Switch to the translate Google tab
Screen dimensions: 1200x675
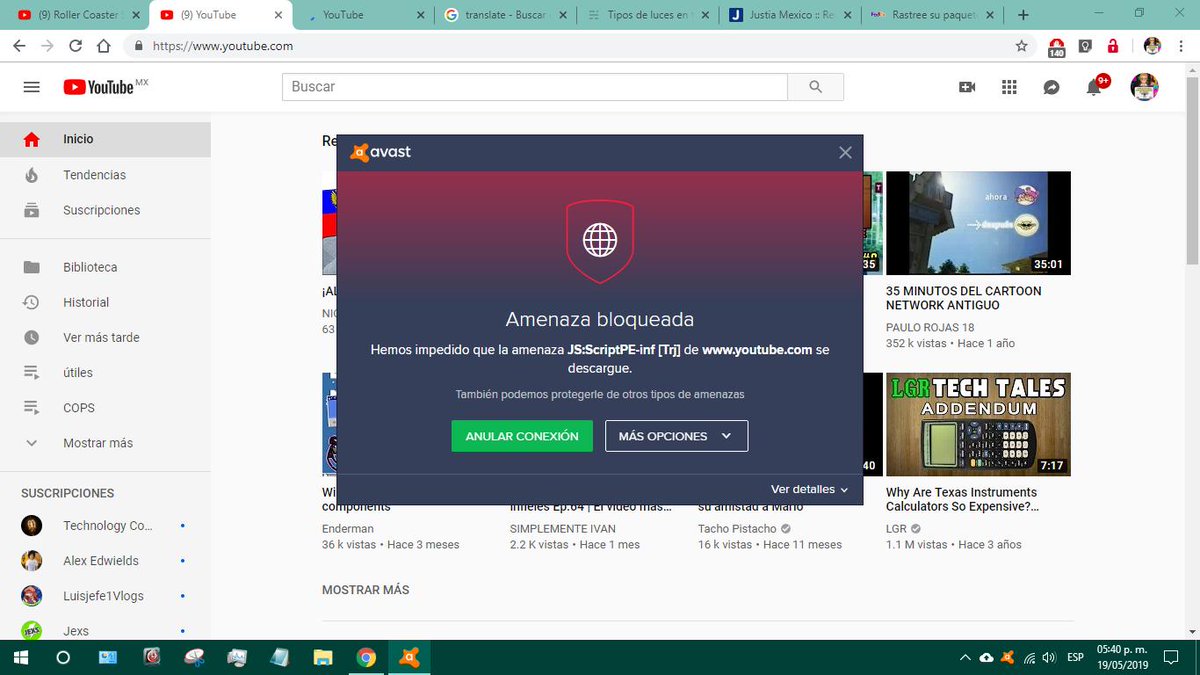tap(505, 15)
